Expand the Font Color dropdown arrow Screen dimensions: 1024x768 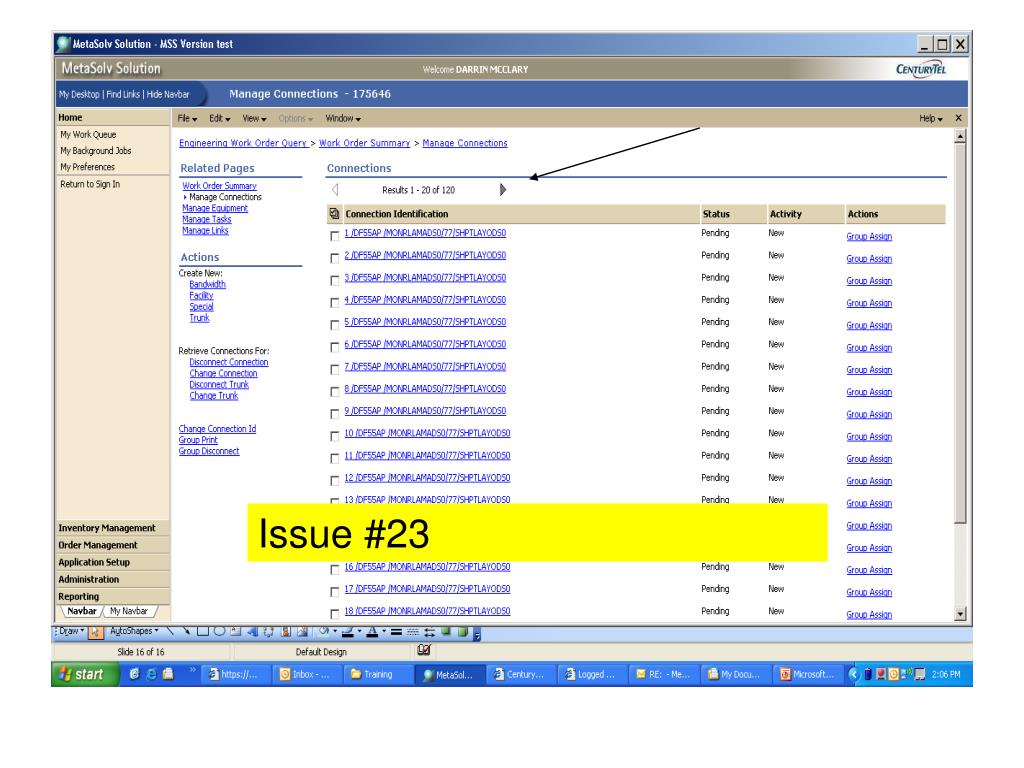pos(384,632)
